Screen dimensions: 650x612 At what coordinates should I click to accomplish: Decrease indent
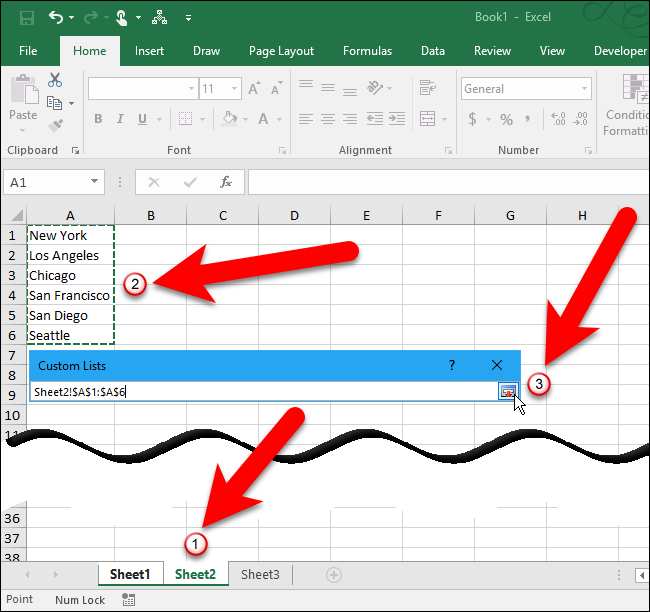(375, 119)
